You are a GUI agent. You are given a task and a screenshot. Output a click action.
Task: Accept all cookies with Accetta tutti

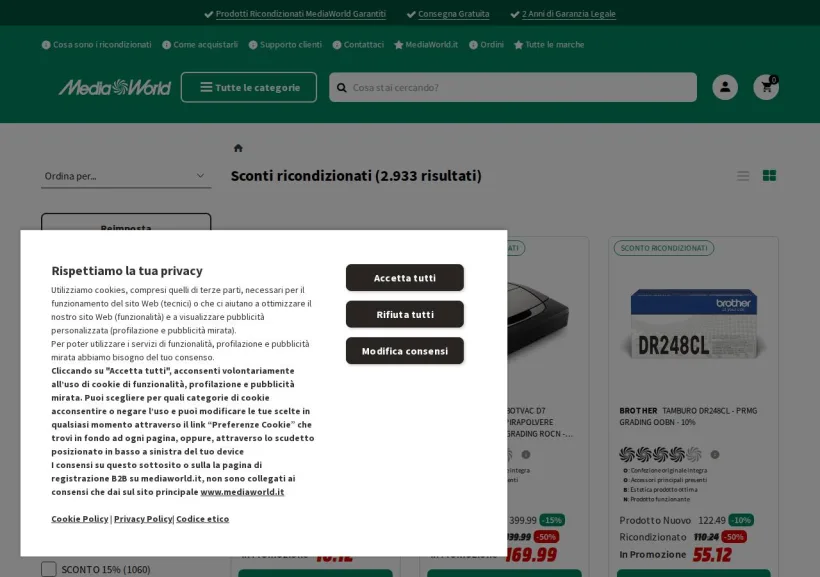[x=405, y=278]
